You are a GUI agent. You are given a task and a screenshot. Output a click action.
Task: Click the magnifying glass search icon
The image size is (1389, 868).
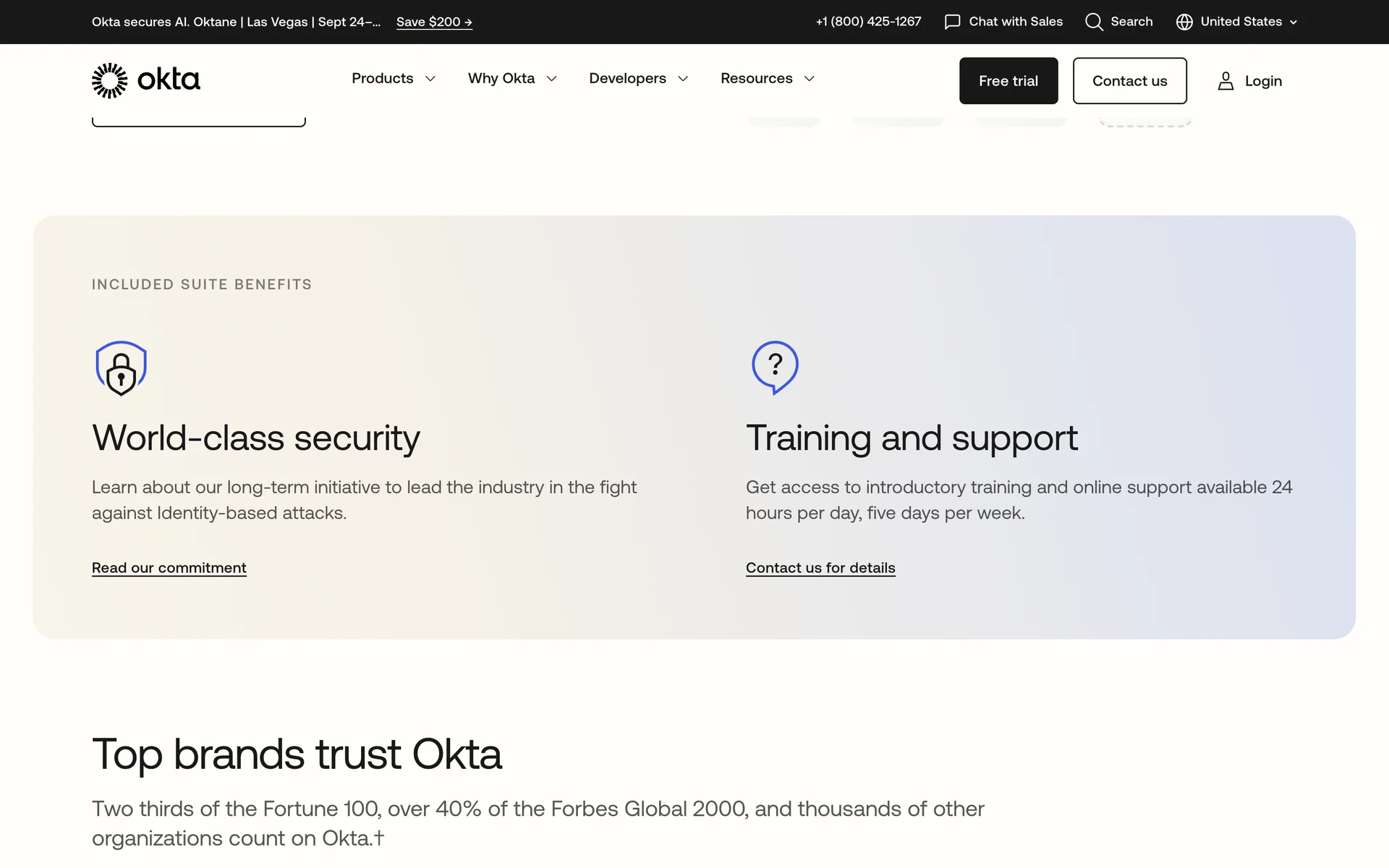(x=1094, y=22)
